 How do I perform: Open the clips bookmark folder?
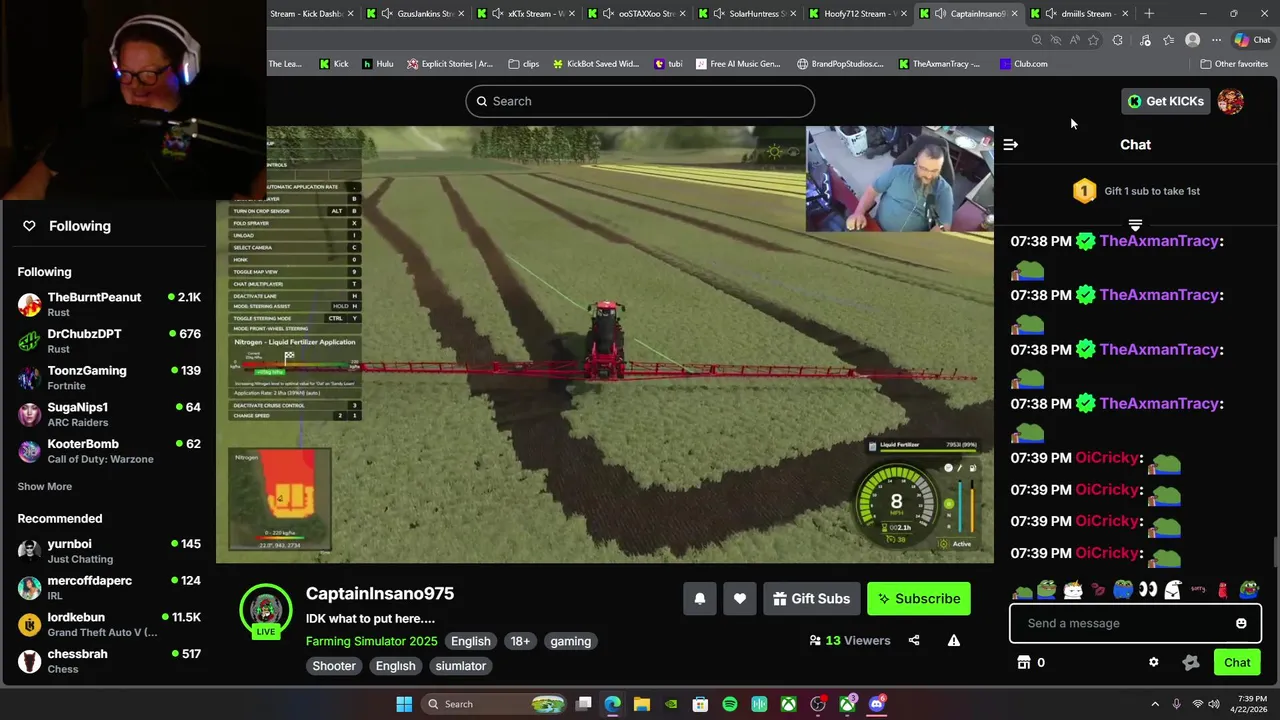(523, 64)
